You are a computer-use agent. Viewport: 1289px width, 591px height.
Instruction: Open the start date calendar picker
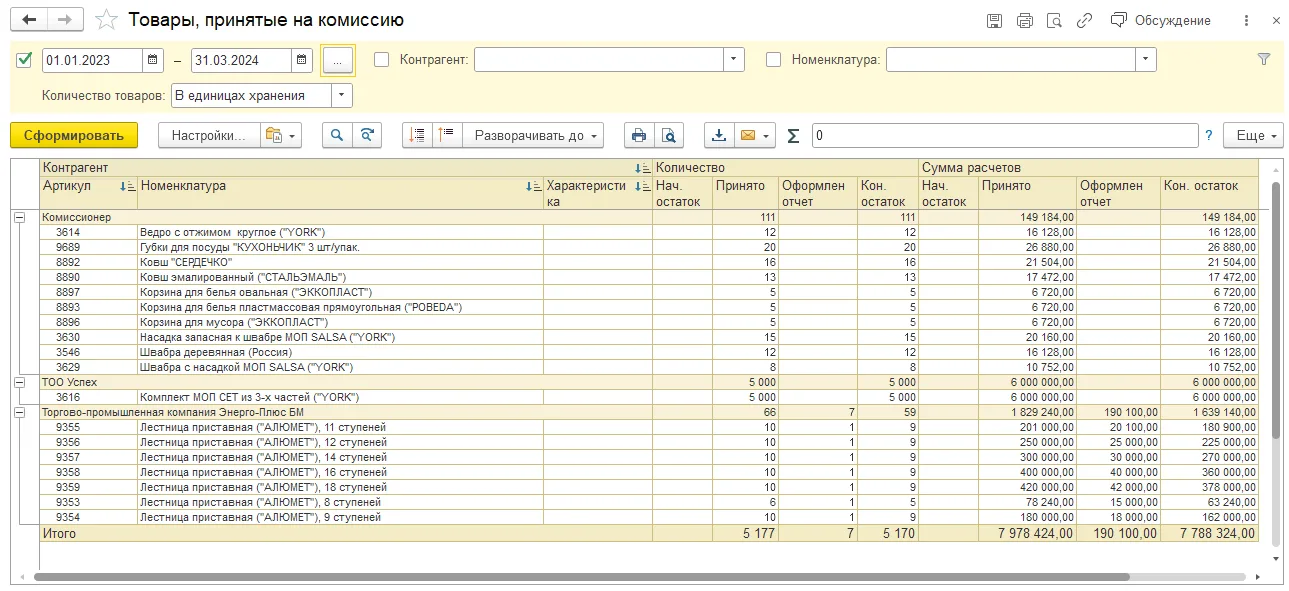(152, 60)
